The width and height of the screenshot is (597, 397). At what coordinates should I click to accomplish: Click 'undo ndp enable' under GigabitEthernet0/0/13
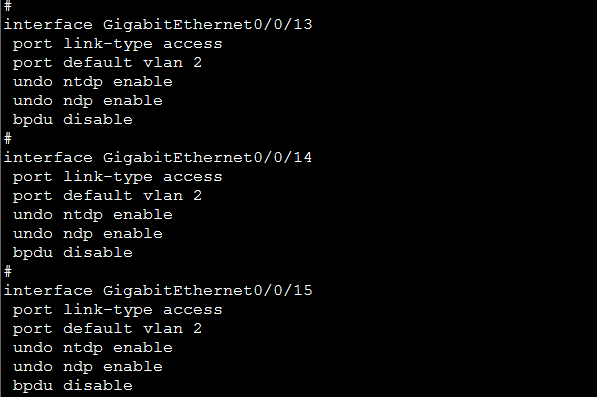tap(88, 101)
